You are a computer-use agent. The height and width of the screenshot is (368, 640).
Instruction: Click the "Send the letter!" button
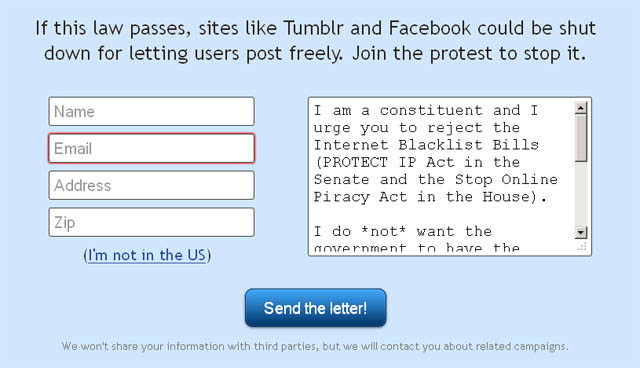coord(316,308)
